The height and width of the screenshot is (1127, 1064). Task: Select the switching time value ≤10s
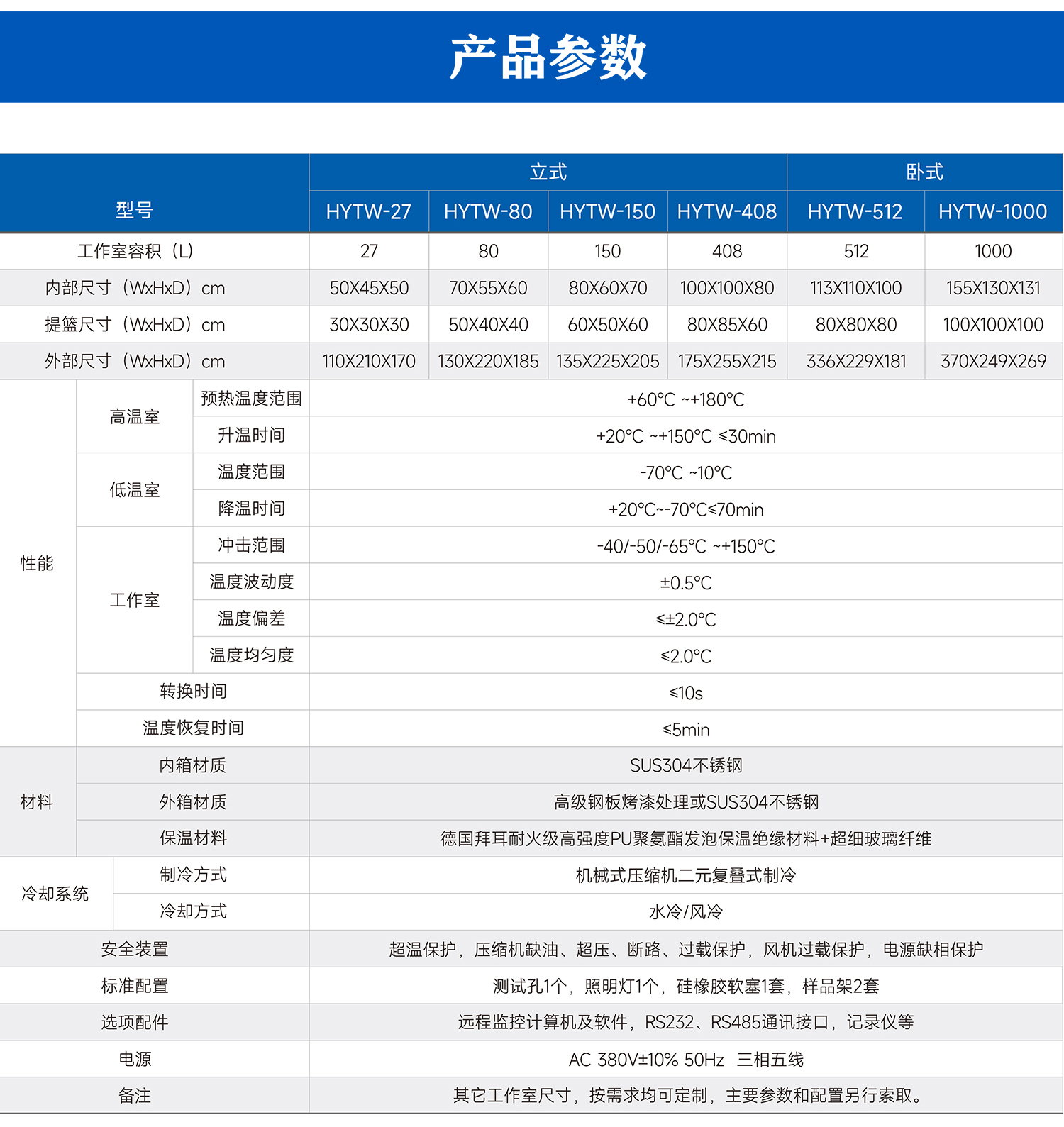point(686,694)
